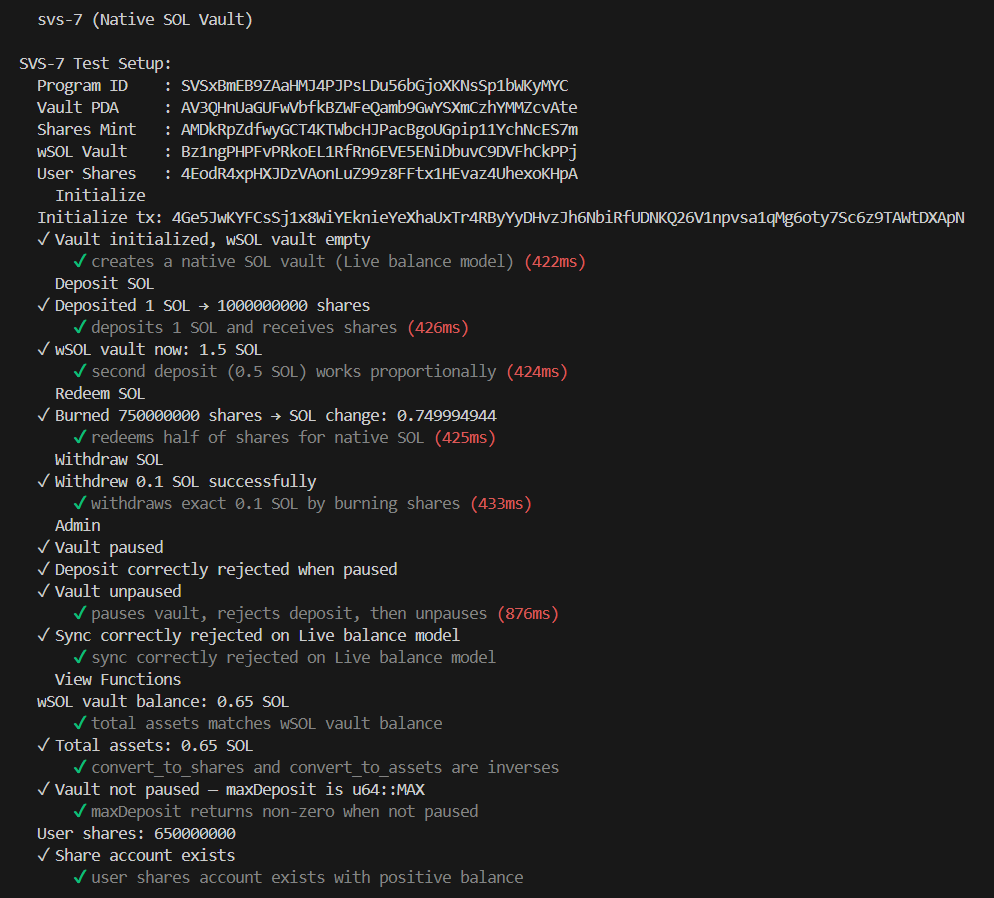The width and height of the screenshot is (994, 898).
Task: Click green checkmark beside 'withdraws exact 0.1 SOL'
Action: coord(80,503)
